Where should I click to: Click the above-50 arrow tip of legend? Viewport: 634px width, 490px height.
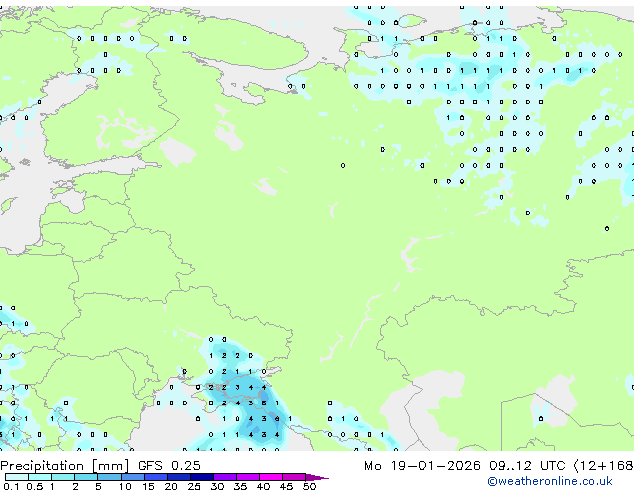click(317, 477)
